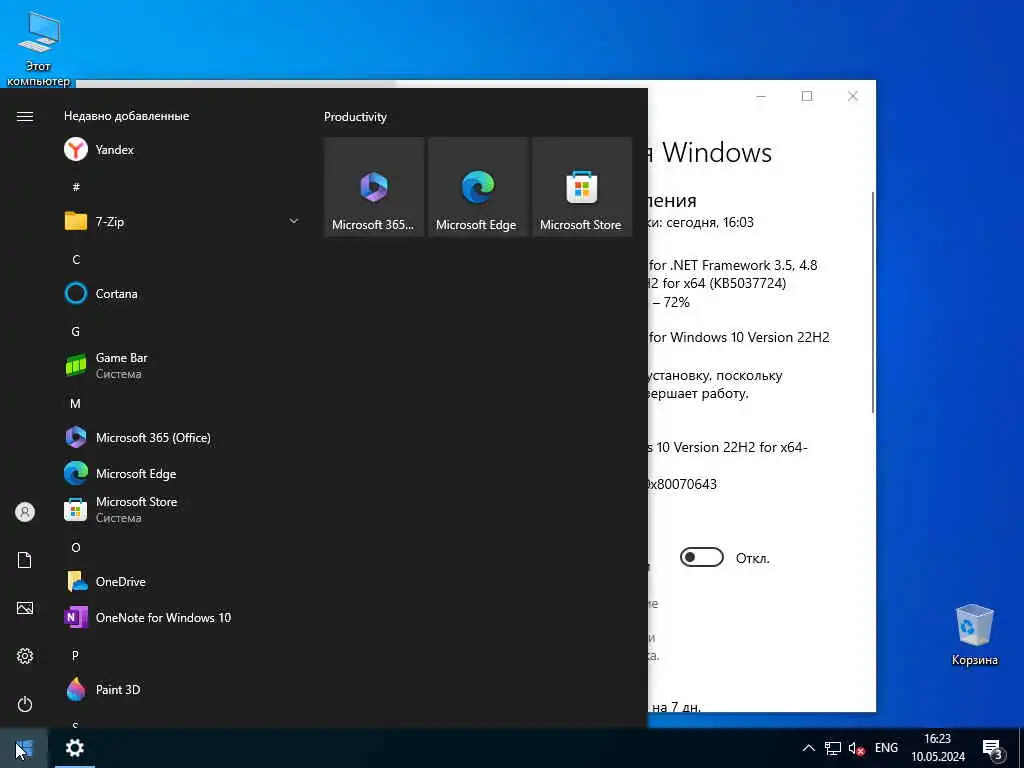Open Paint 3D app

pyautogui.click(x=182, y=690)
